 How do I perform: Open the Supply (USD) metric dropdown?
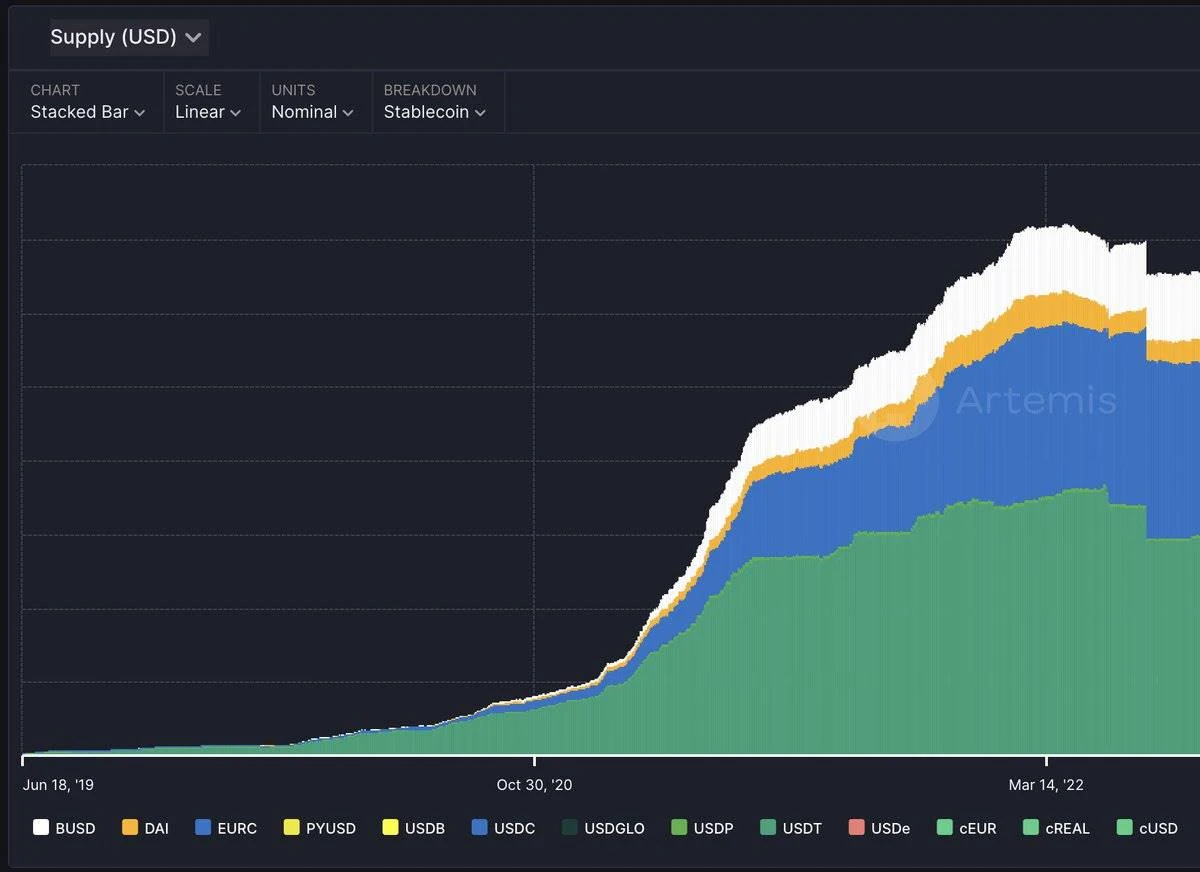pos(128,37)
